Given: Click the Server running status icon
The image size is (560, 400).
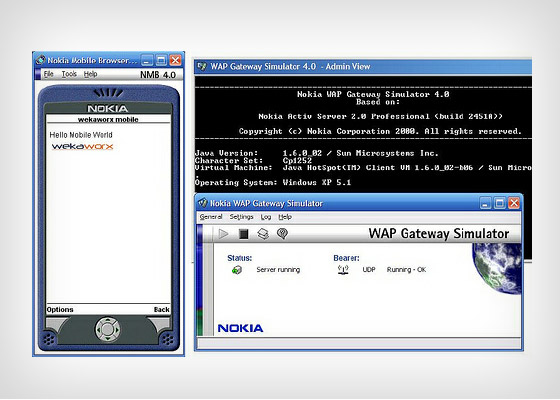Looking at the screenshot, I should [237, 270].
